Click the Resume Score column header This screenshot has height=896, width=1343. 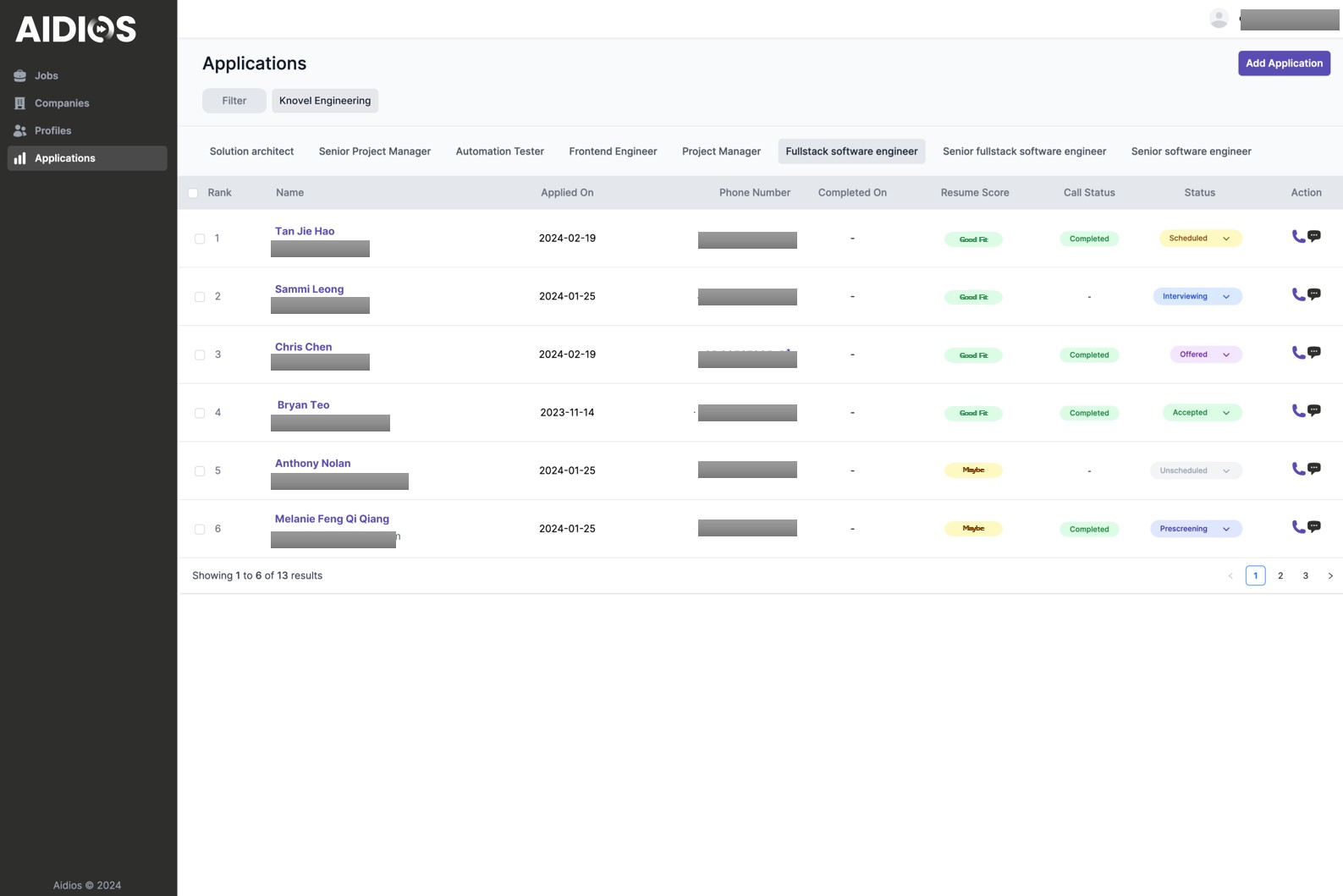tap(975, 193)
